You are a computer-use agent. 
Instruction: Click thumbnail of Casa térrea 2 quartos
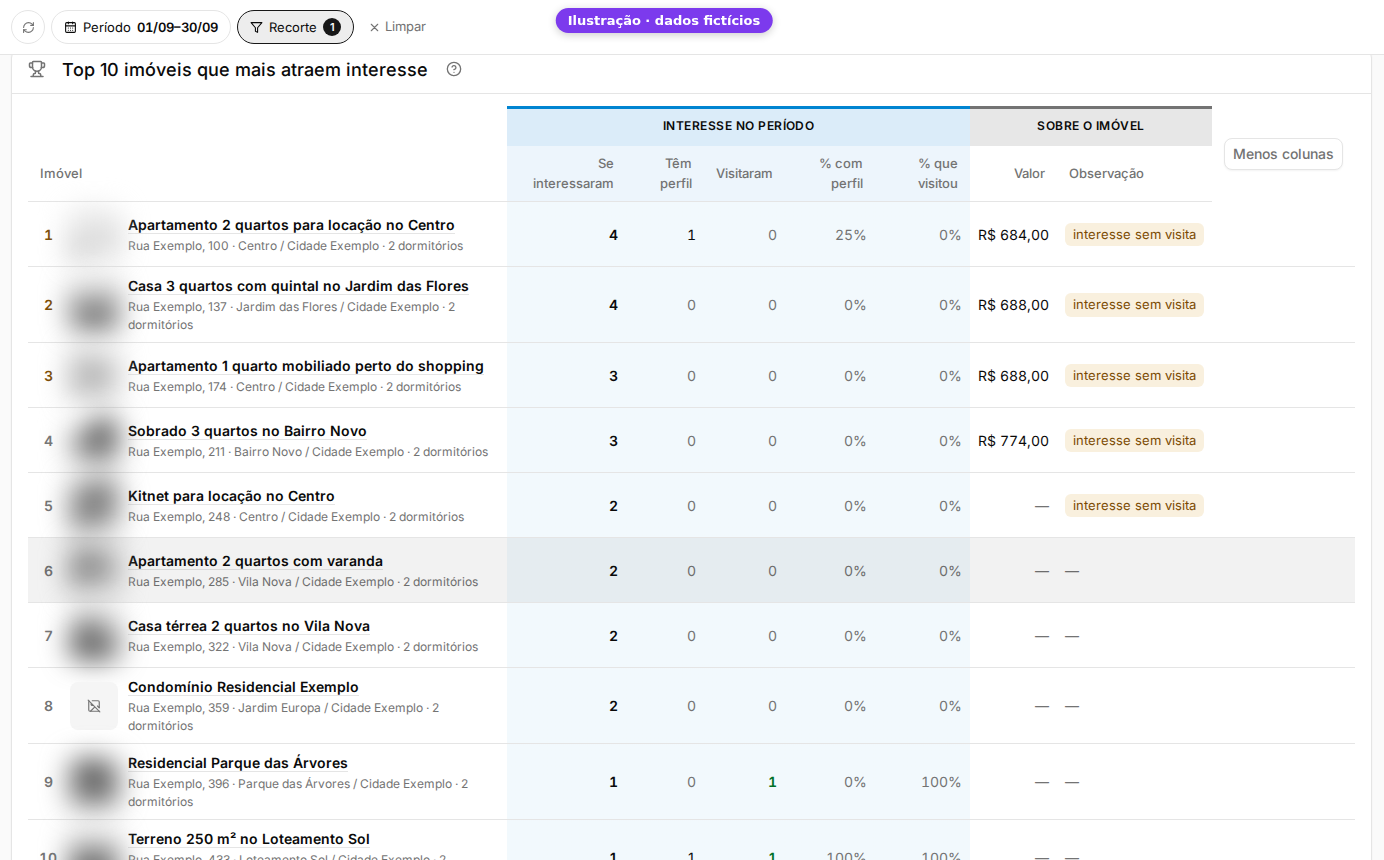[x=94, y=635]
